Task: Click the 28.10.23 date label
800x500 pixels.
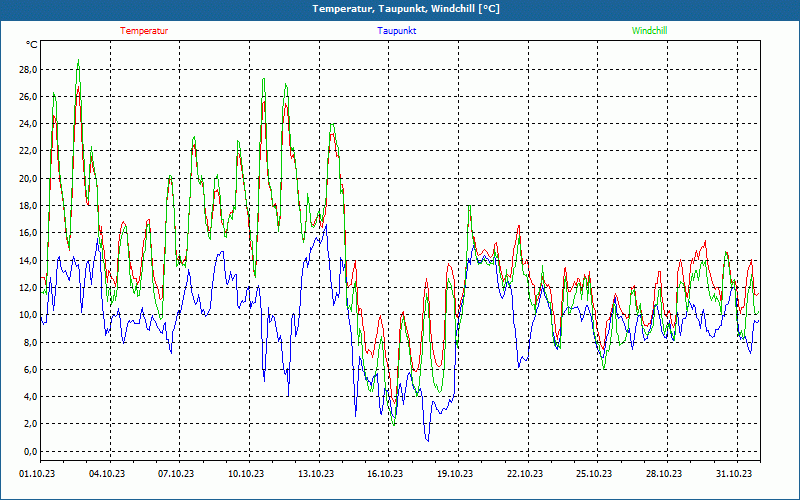Action: (x=664, y=473)
